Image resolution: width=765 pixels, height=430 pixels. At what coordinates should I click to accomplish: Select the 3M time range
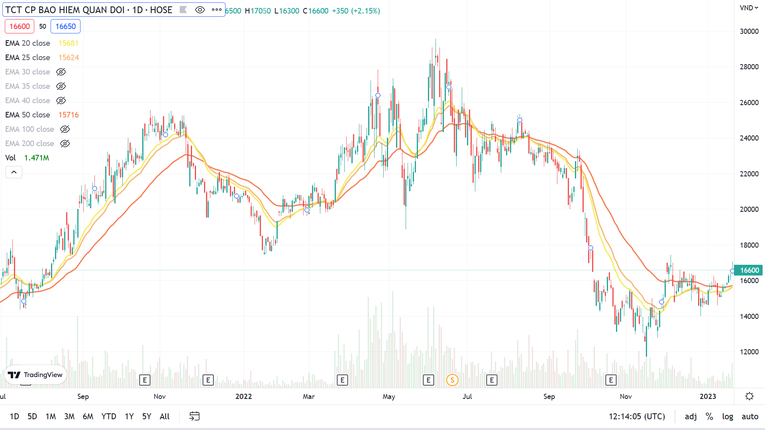69,416
